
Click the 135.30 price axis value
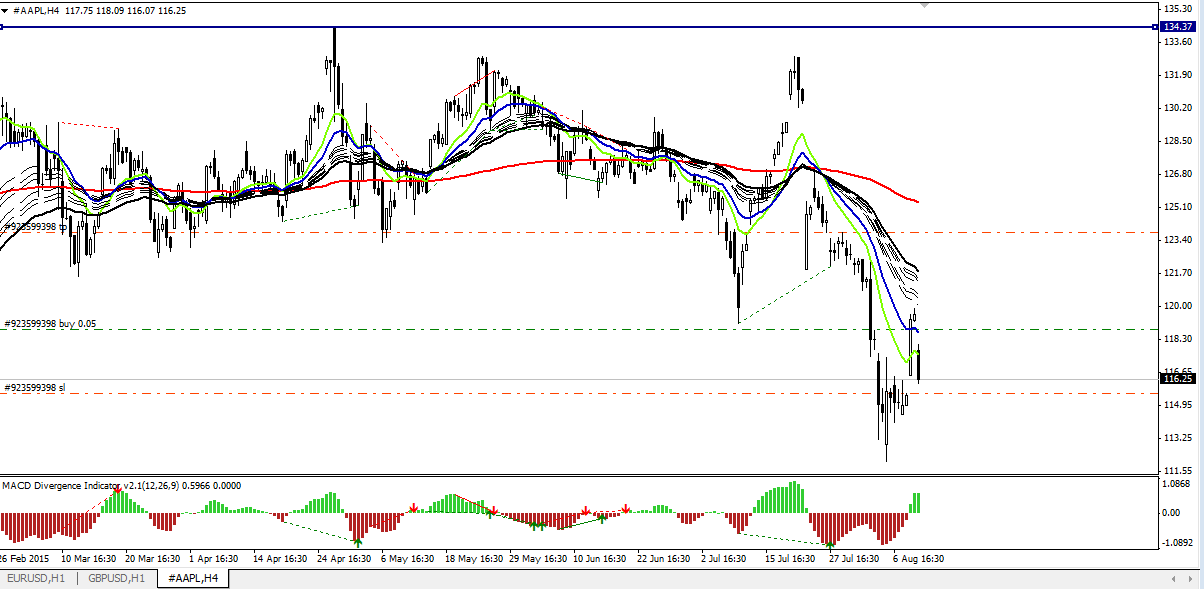(x=1178, y=8)
